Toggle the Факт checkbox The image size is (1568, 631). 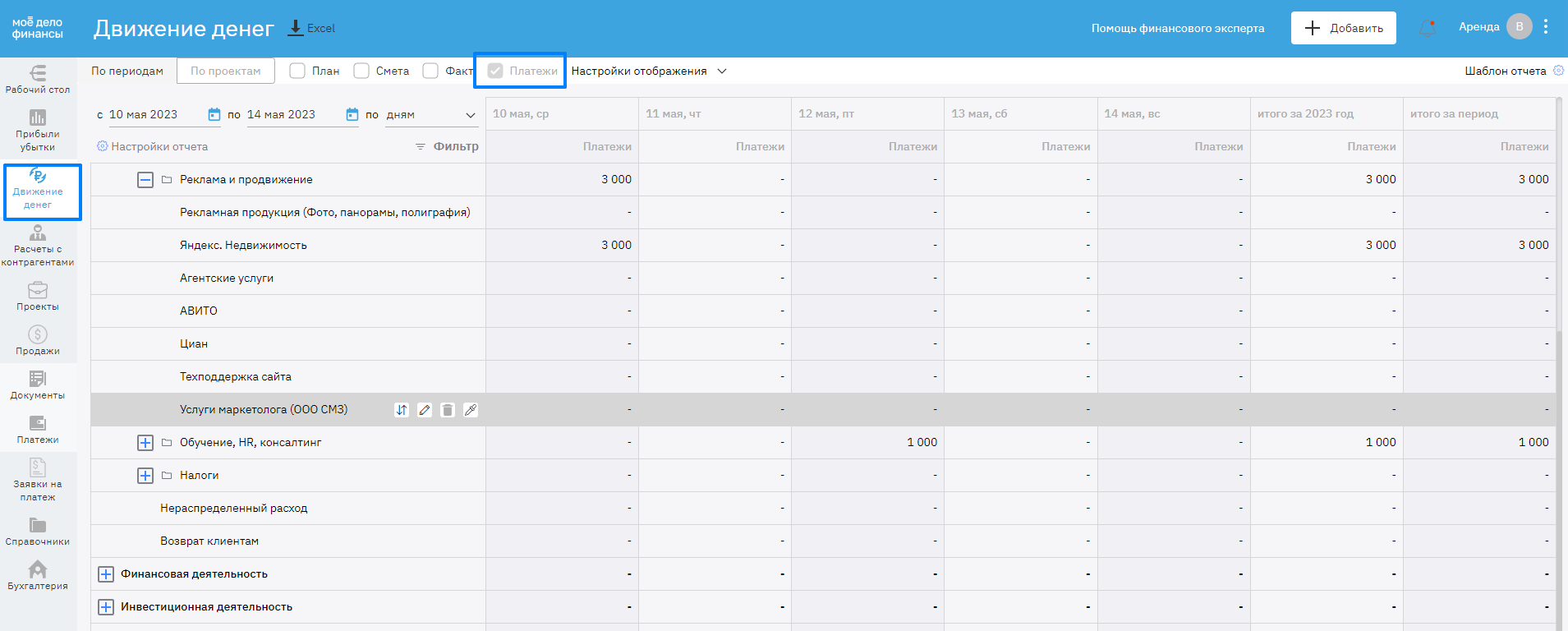point(430,71)
